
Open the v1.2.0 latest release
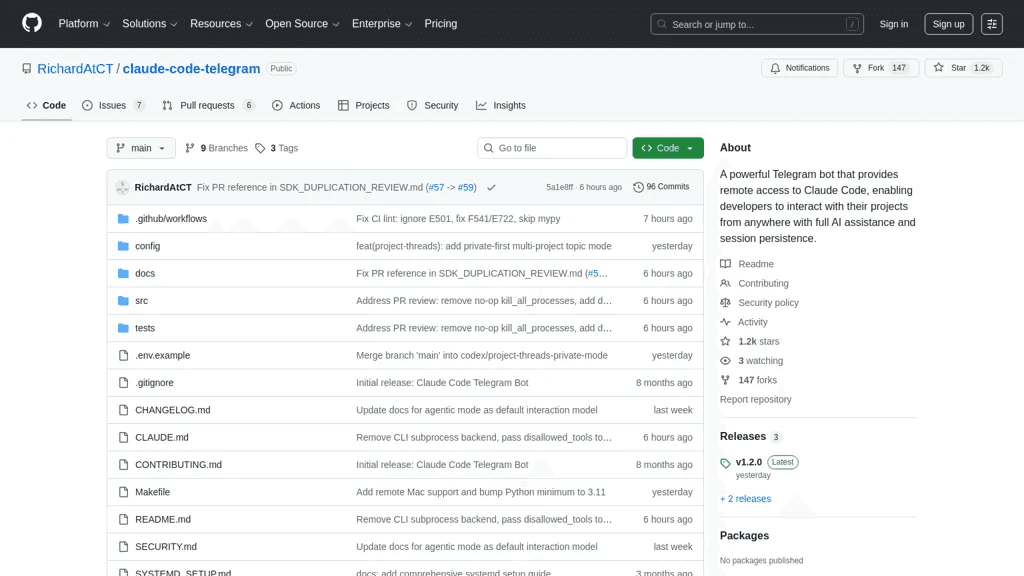tap(748, 462)
